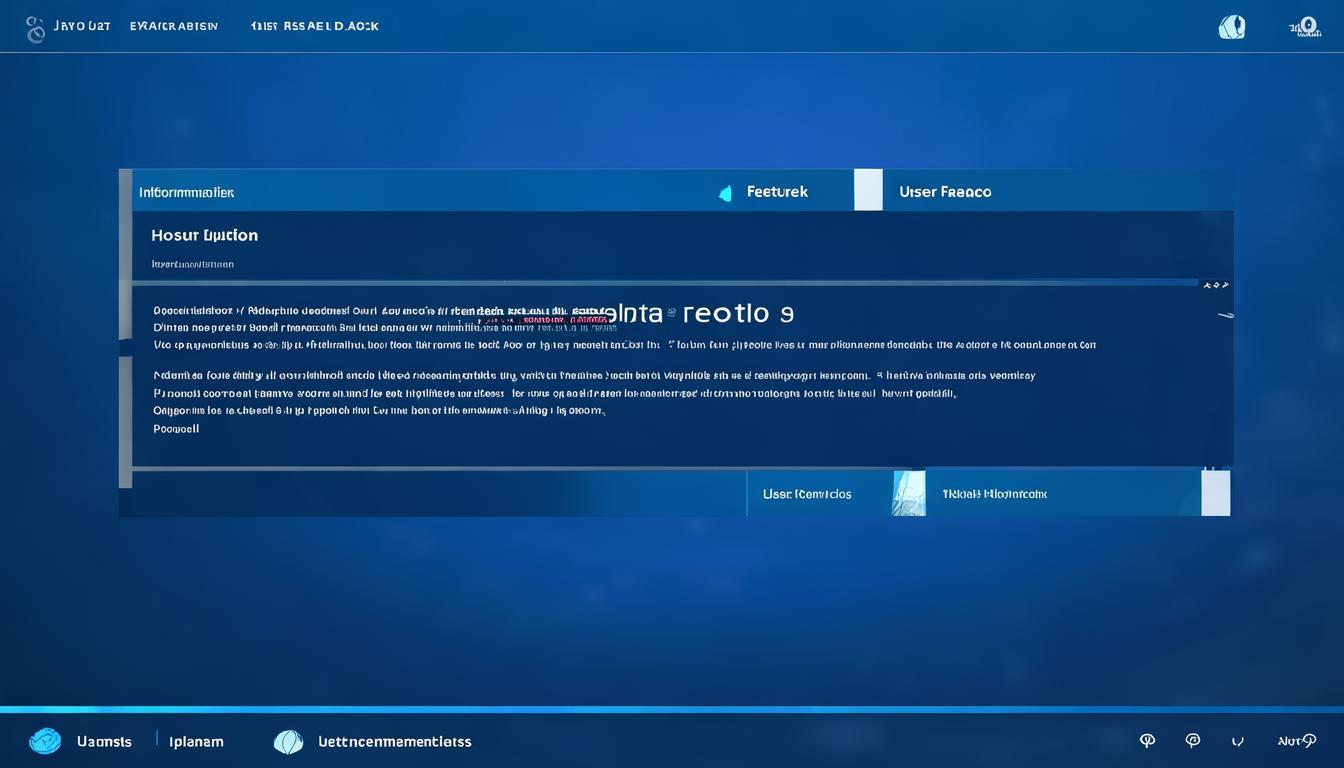
Task: Click the small arrows at panel's top-right edge
Action: [x=1215, y=286]
